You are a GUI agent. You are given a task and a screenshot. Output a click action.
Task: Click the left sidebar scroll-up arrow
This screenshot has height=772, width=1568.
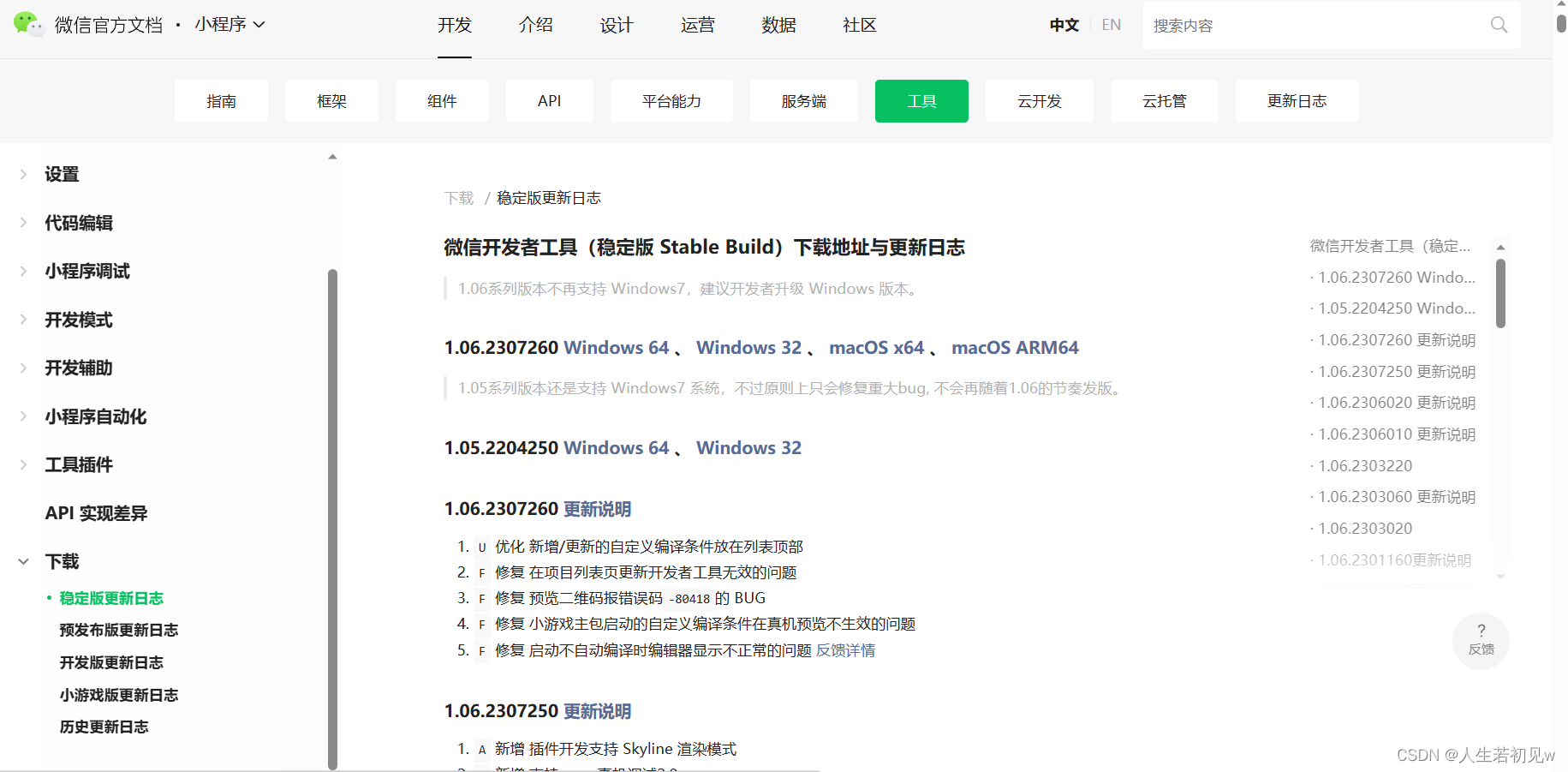coord(332,157)
